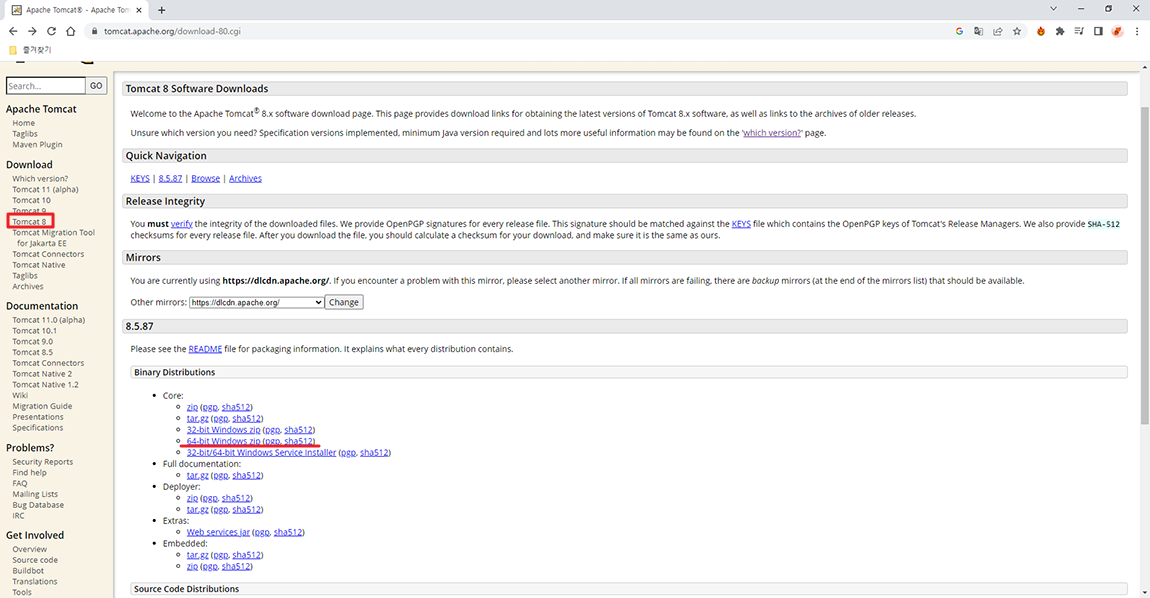The width and height of the screenshot is (1150, 598).
Task: Open the README file link
Action: pyautogui.click(x=205, y=349)
